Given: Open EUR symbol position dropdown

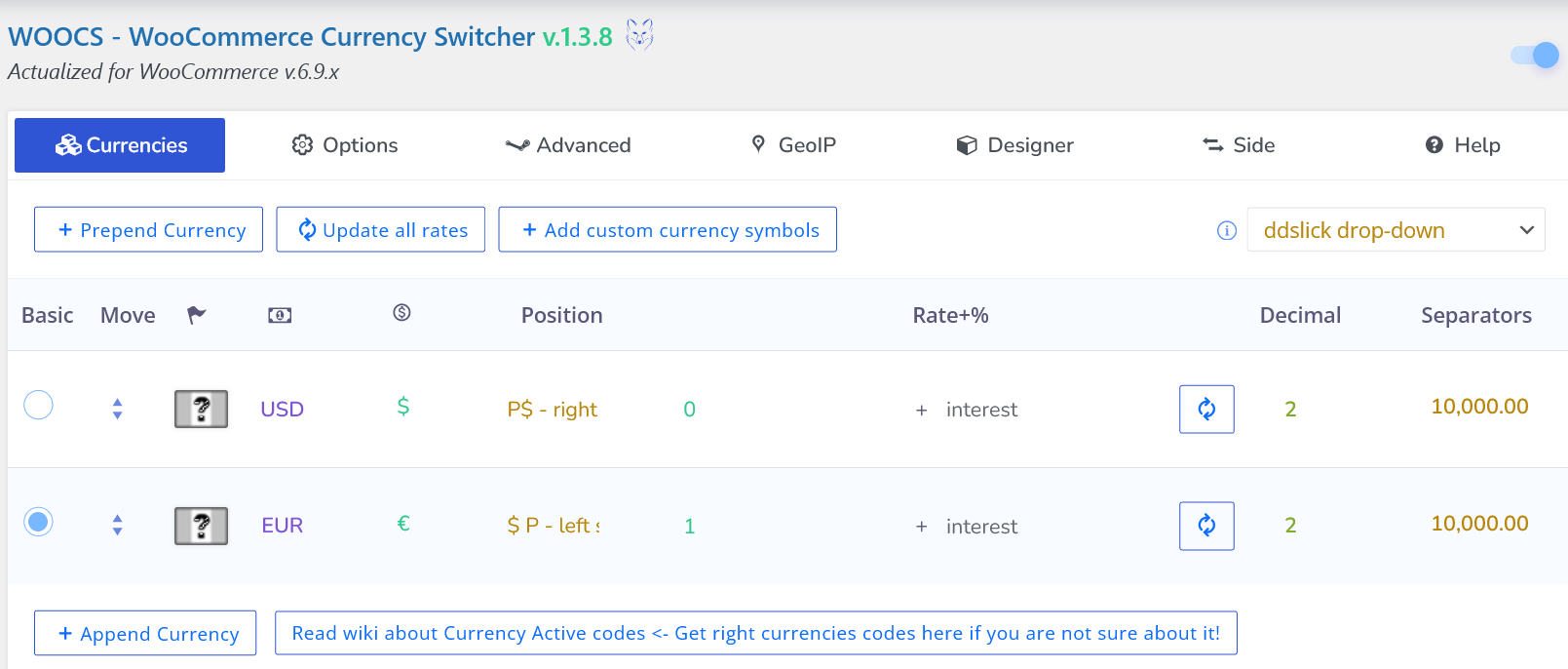Looking at the screenshot, I should pyautogui.click(x=553, y=526).
